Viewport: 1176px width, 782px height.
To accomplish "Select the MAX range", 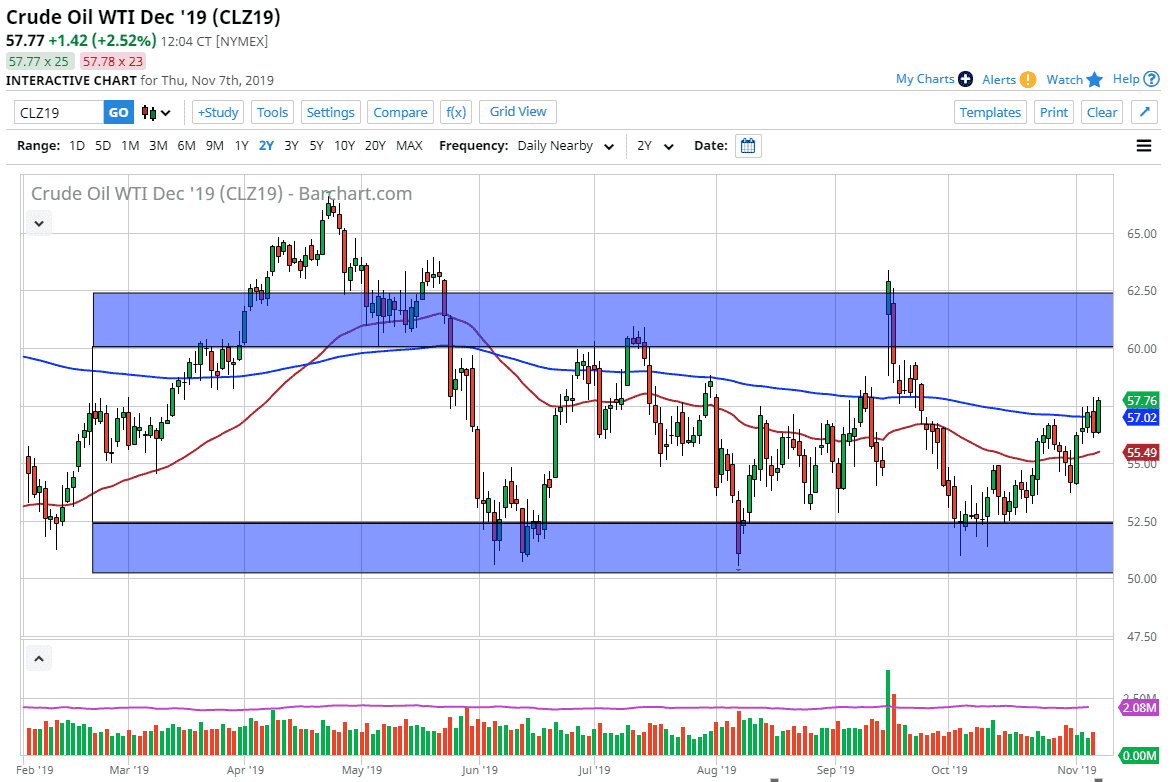I will pos(409,145).
